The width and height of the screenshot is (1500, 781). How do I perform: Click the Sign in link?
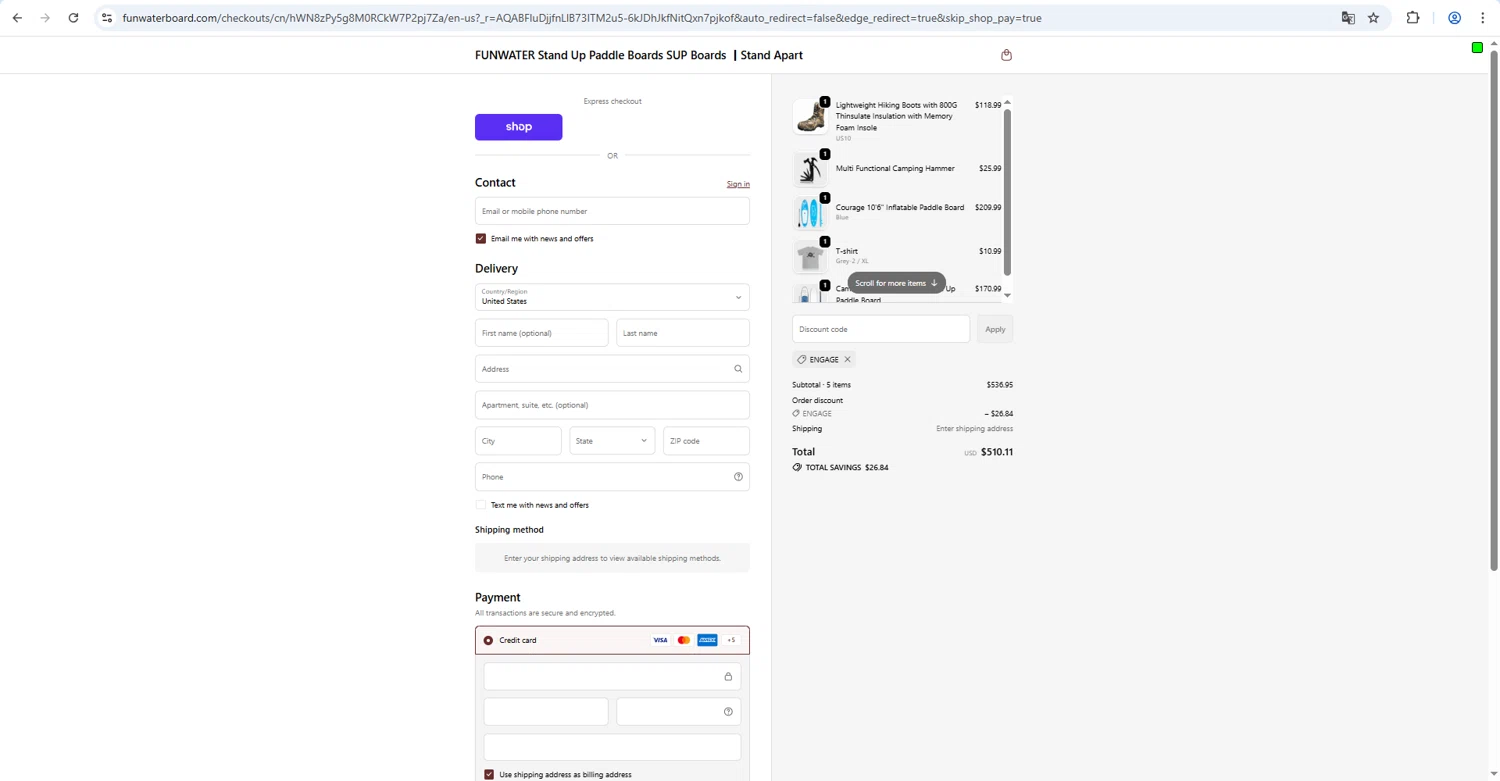click(x=738, y=184)
